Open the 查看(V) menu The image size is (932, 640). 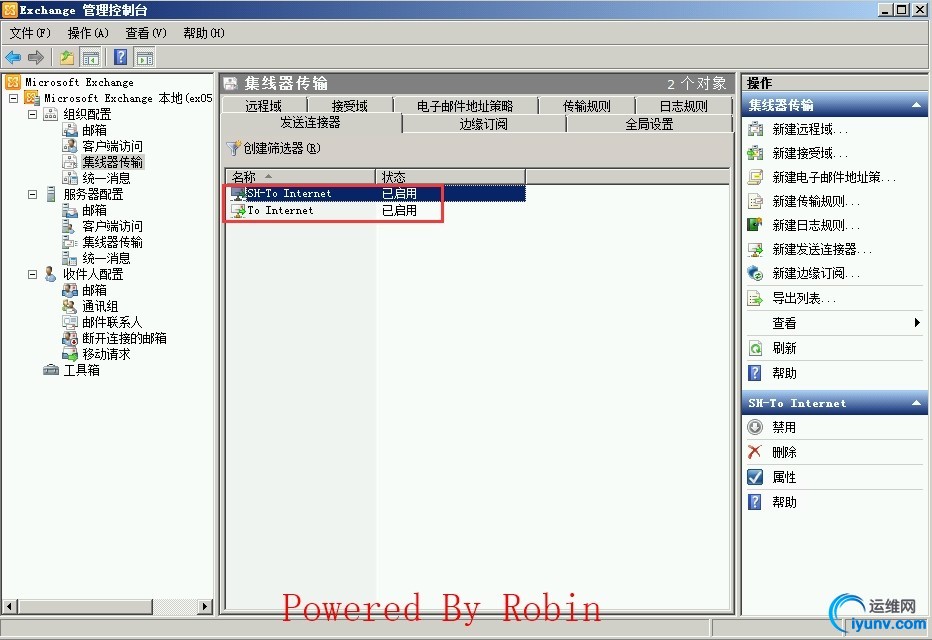tap(146, 33)
